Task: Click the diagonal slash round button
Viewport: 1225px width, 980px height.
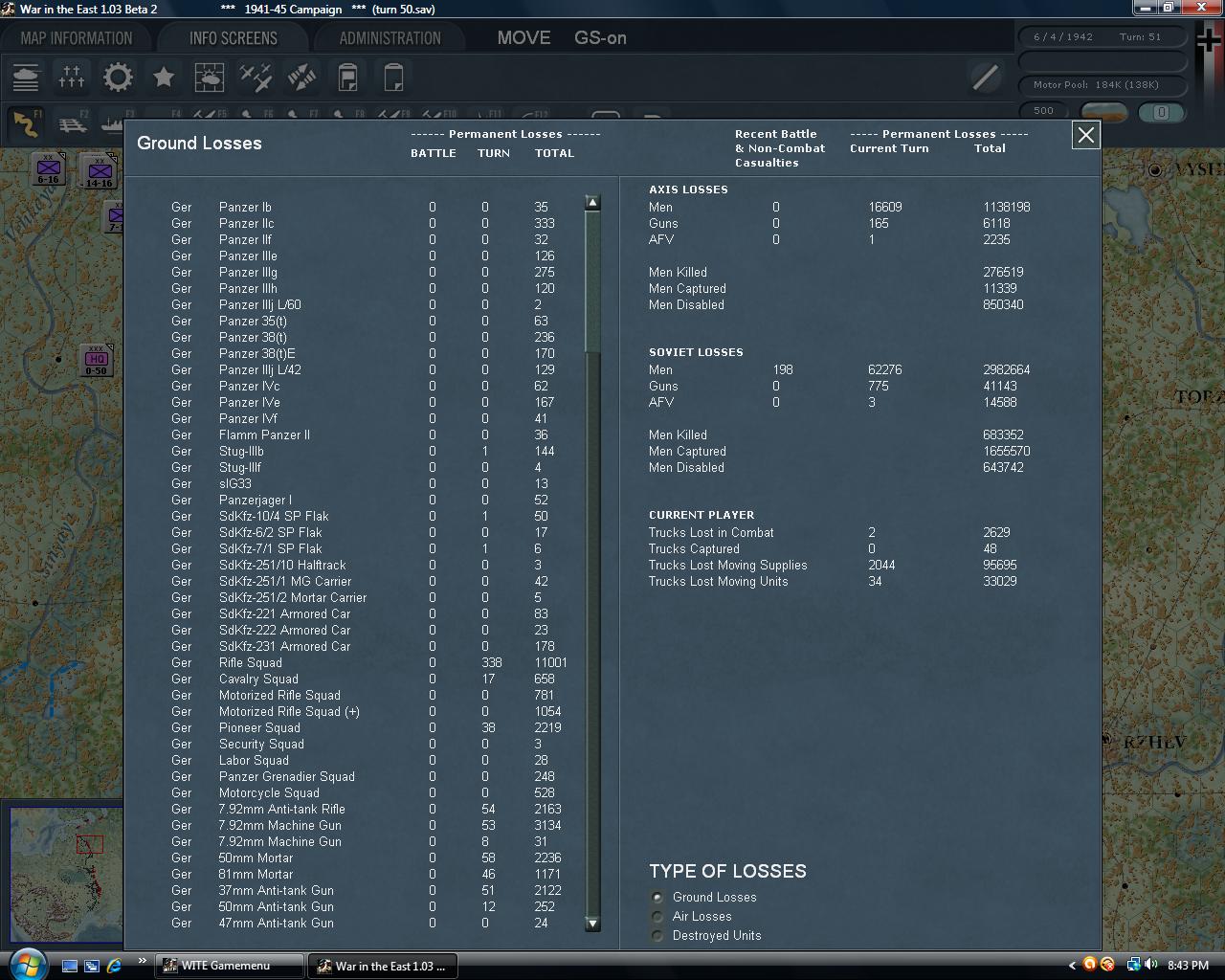Action: [x=985, y=77]
